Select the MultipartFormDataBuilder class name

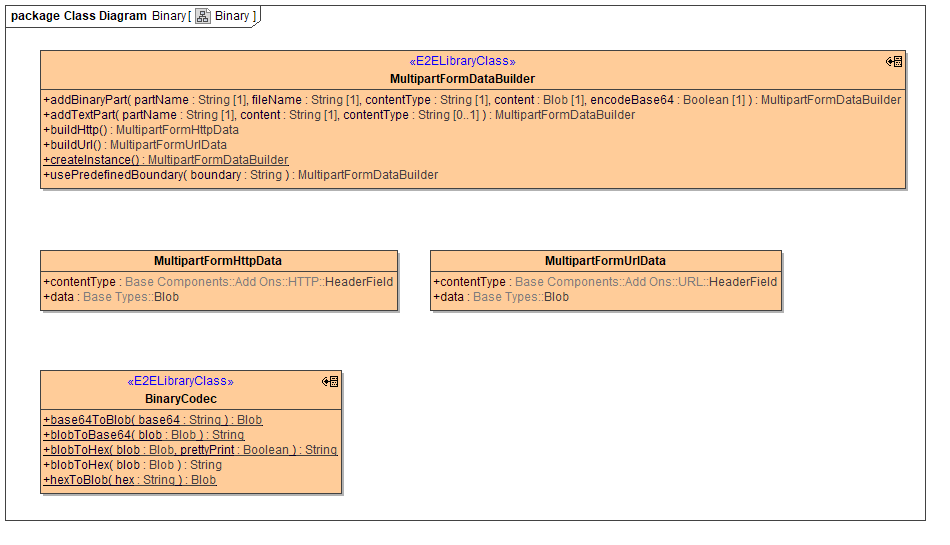point(462,78)
